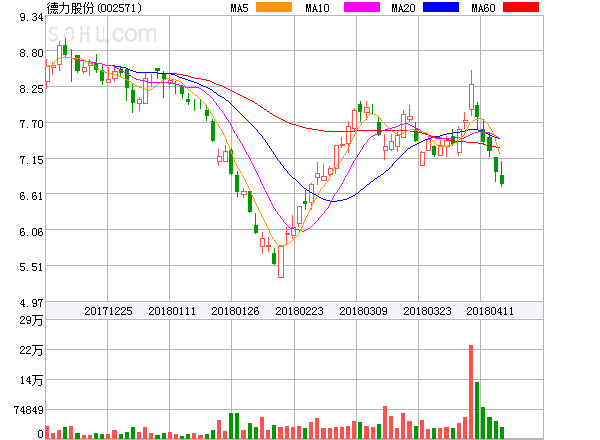Click the magenta MA10 legend swatch
600x440 pixels.
pyautogui.click(x=362, y=7)
